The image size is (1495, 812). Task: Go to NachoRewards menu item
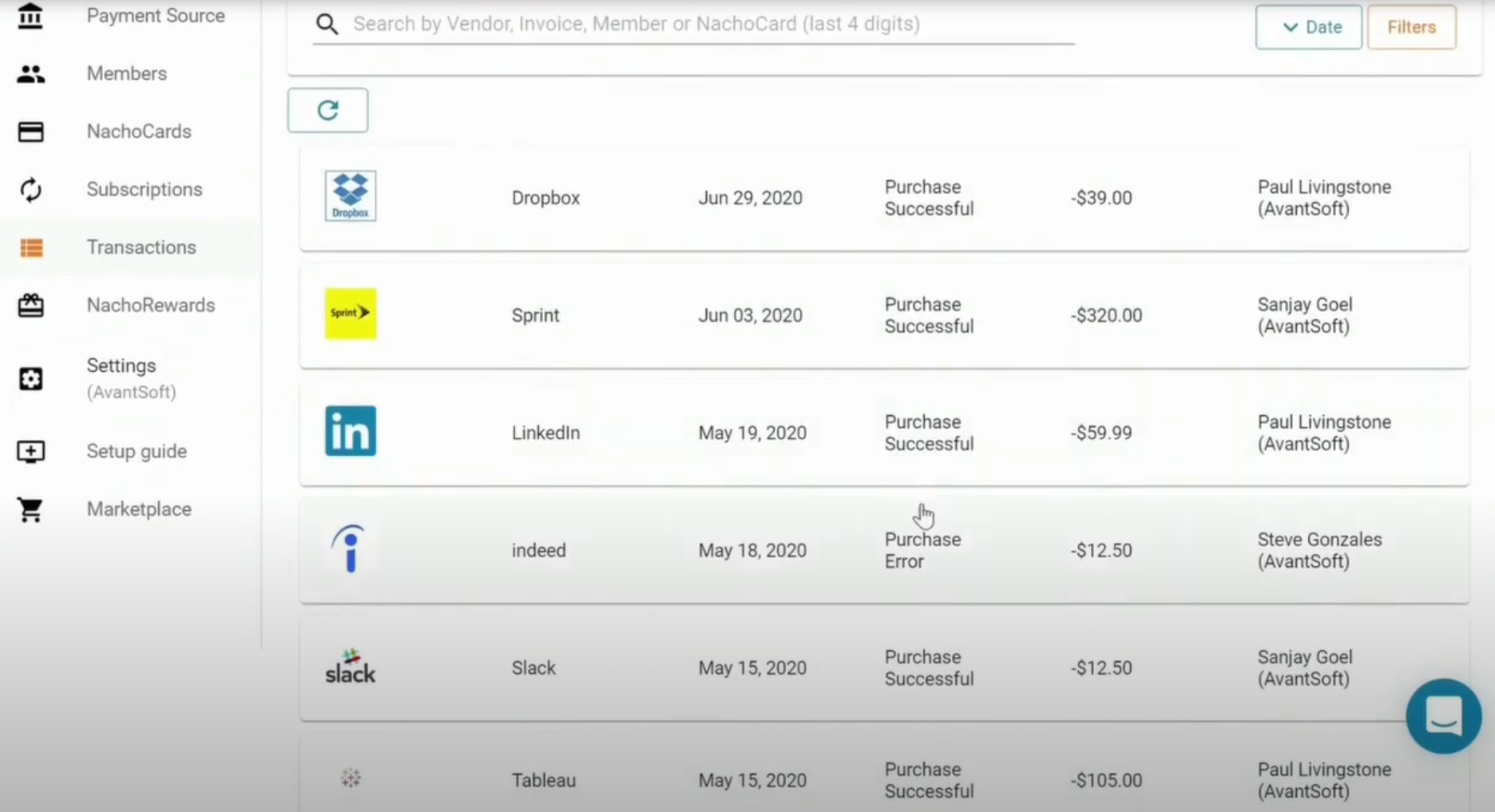pos(150,305)
